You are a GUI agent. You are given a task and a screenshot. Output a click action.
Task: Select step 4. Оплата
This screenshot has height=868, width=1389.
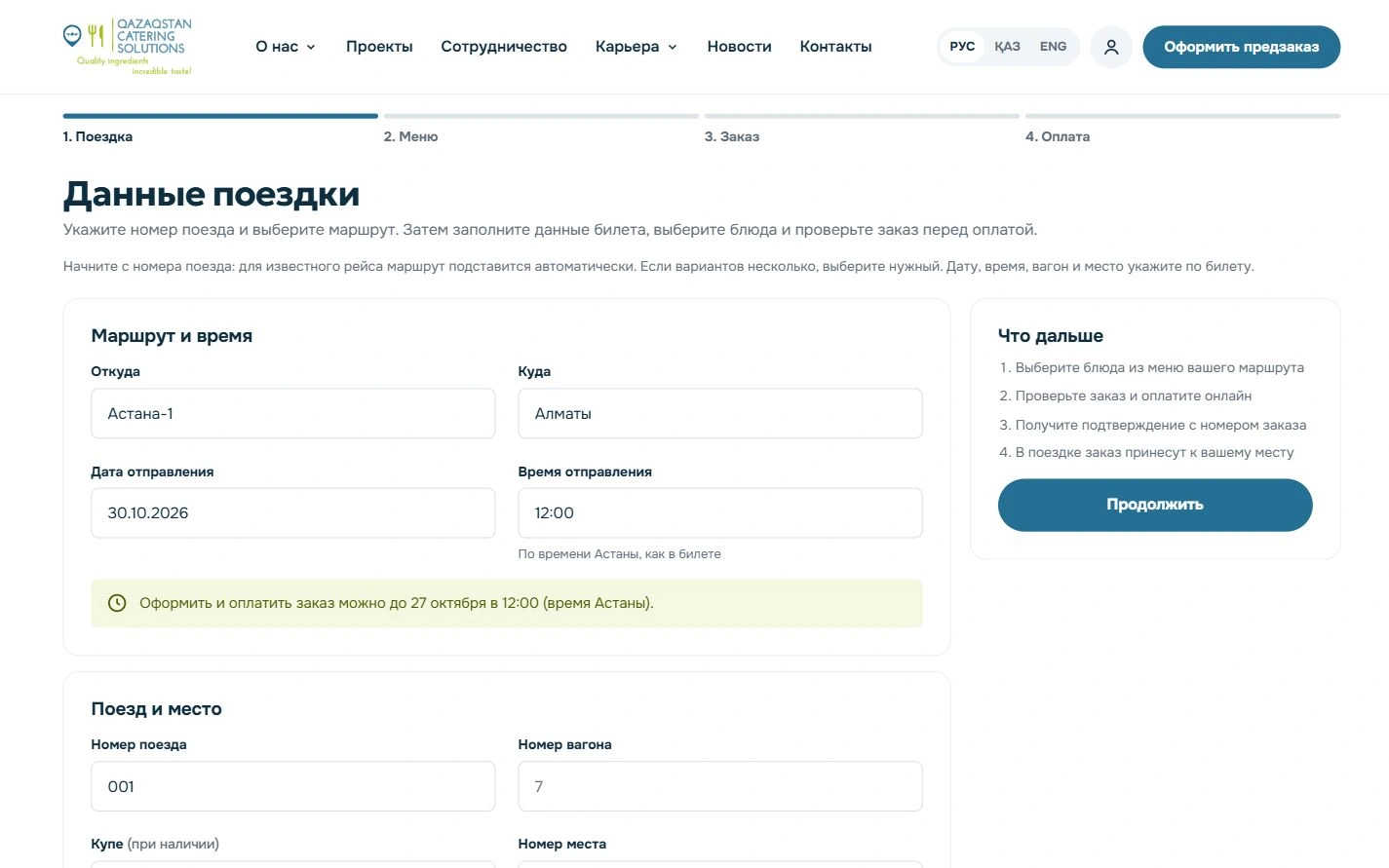click(1182, 130)
